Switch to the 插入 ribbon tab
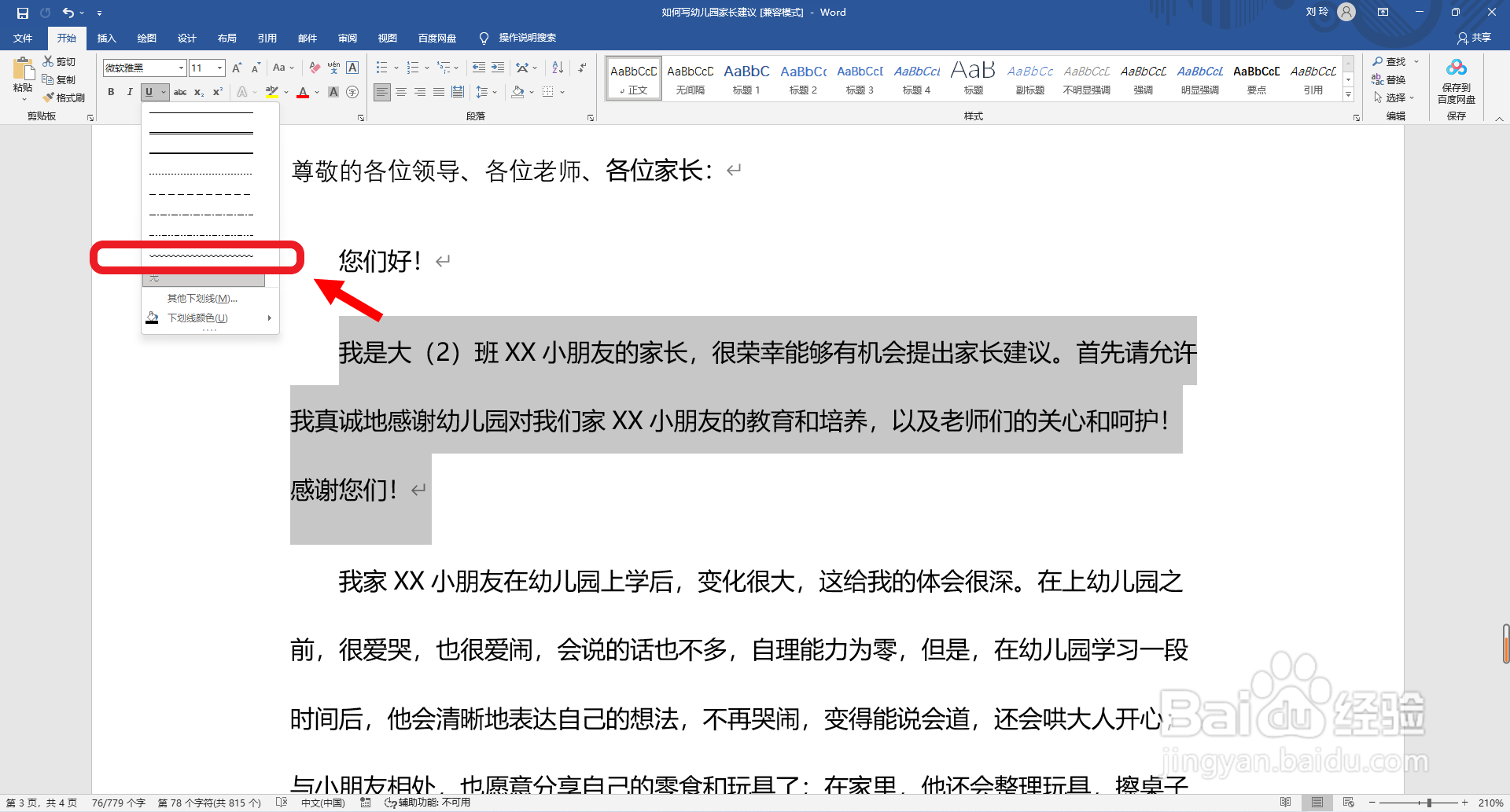This screenshot has width=1510, height=812. pos(106,38)
